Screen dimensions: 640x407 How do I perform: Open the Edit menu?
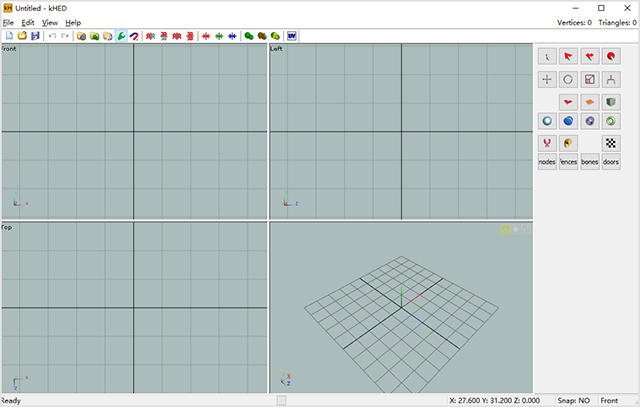coord(28,22)
